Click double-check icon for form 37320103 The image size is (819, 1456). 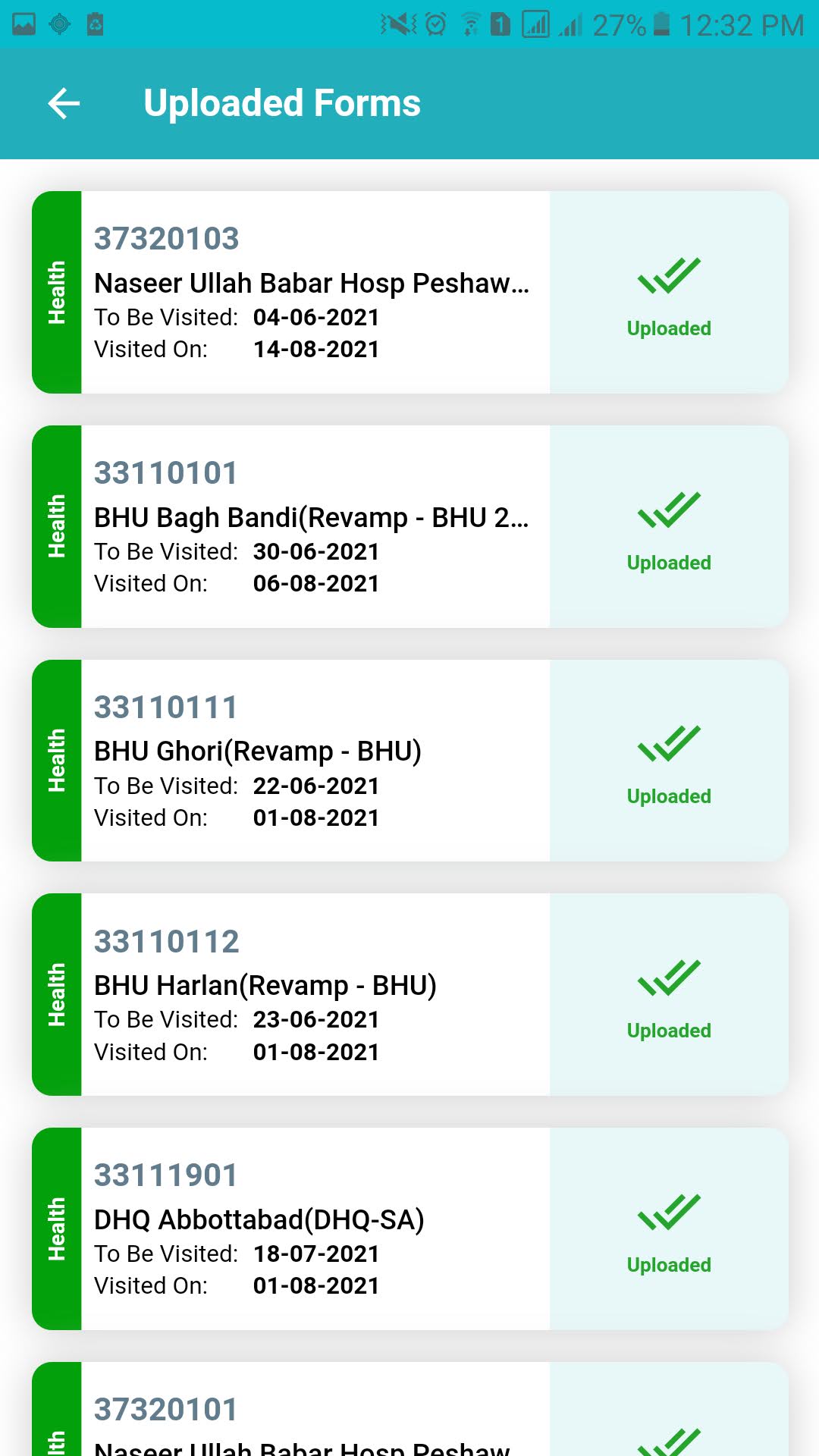pyautogui.click(x=669, y=275)
